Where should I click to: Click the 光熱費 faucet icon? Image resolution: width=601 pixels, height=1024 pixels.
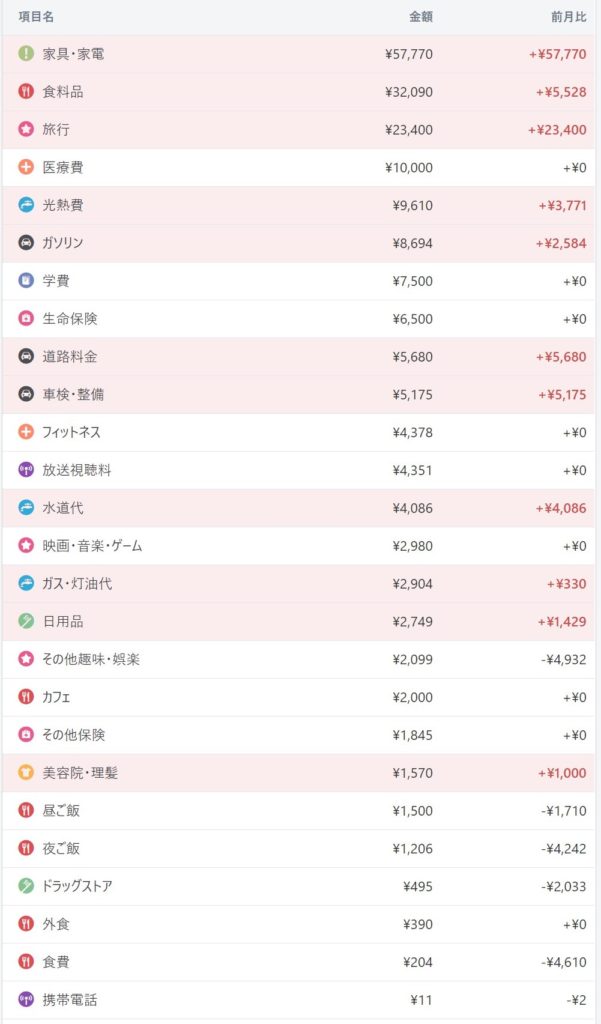26,205
